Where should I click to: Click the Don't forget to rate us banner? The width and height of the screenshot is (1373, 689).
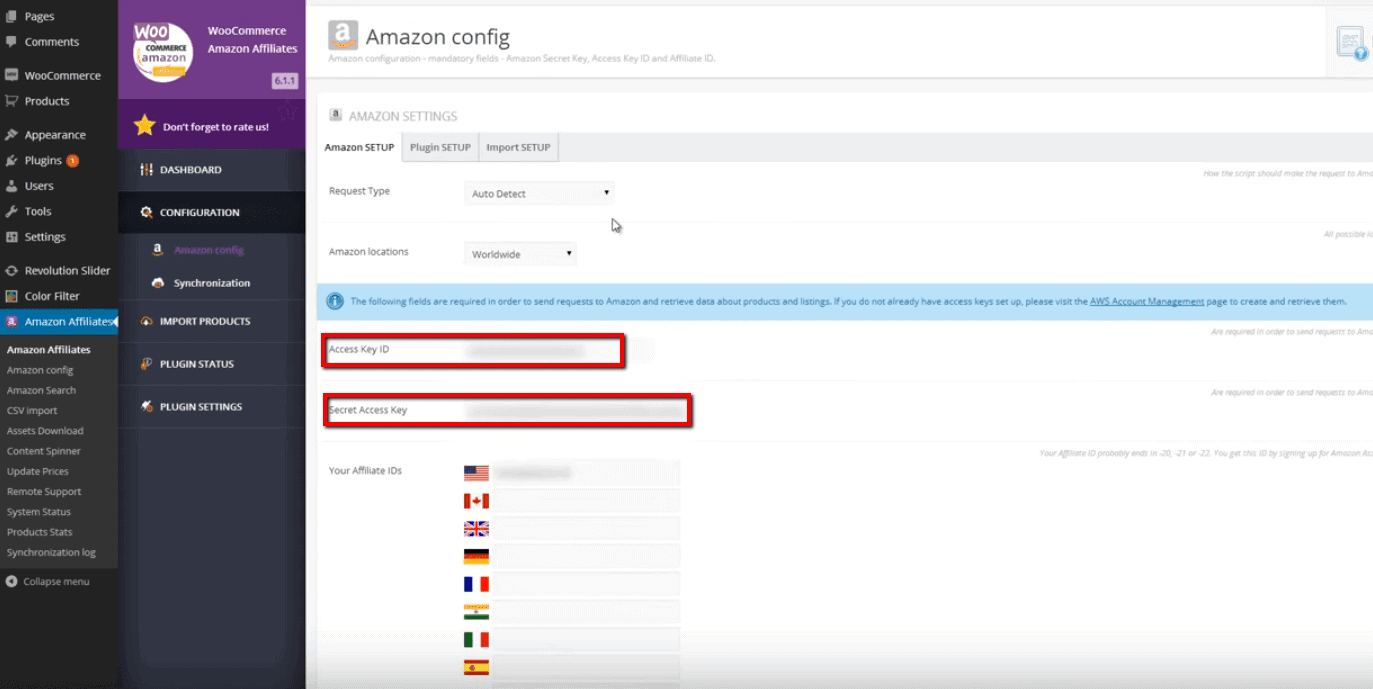(x=212, y=127)
